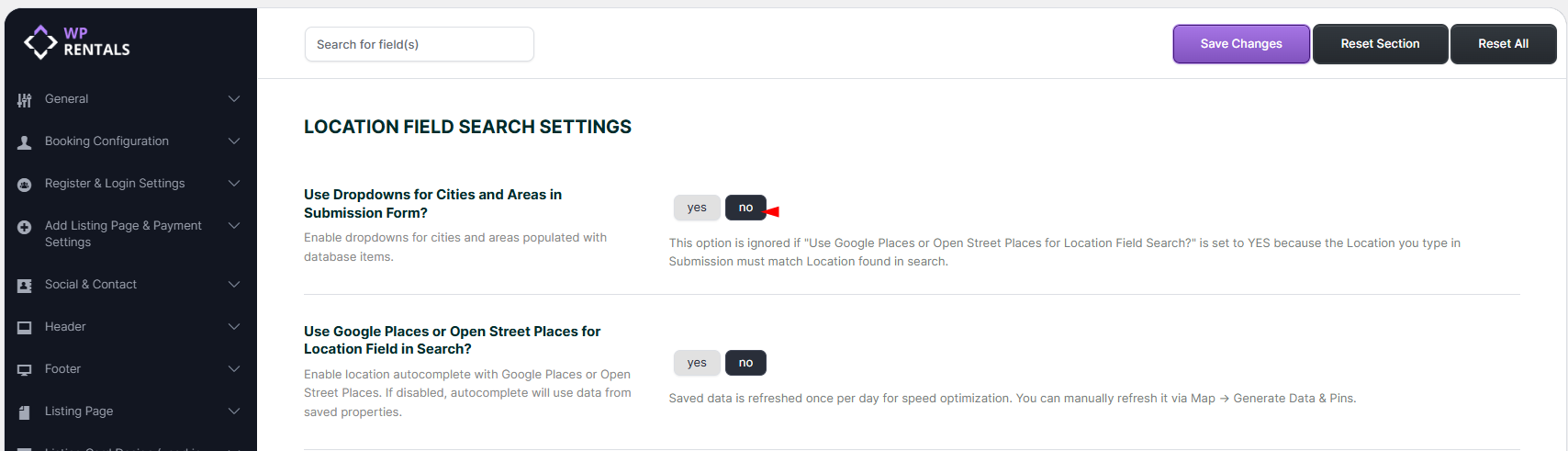Click the General sliders icon
This screenshot has width=1568, height=451.
click(x=25, y=100)
